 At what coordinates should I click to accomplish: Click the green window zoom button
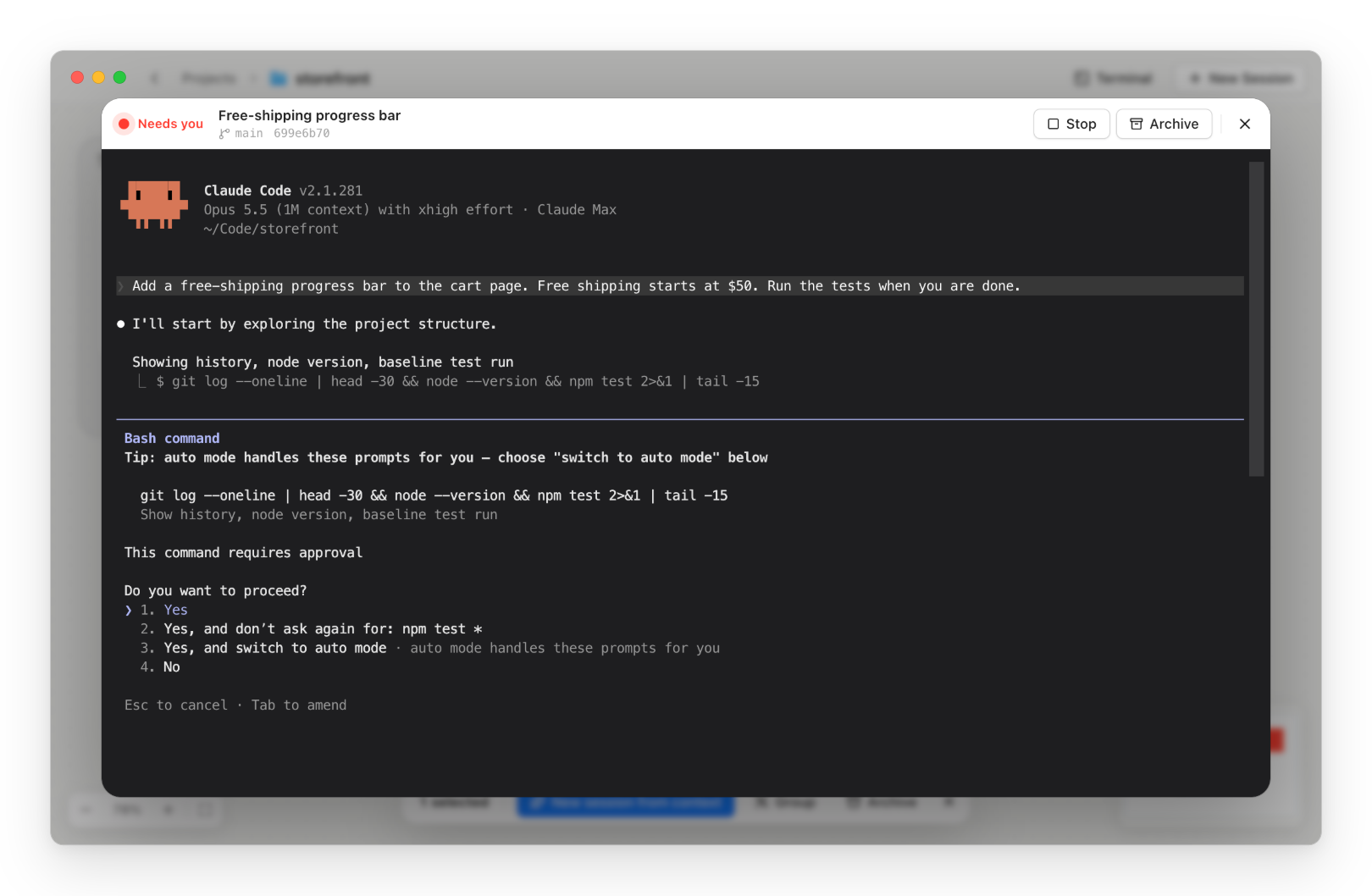[120, 77]
